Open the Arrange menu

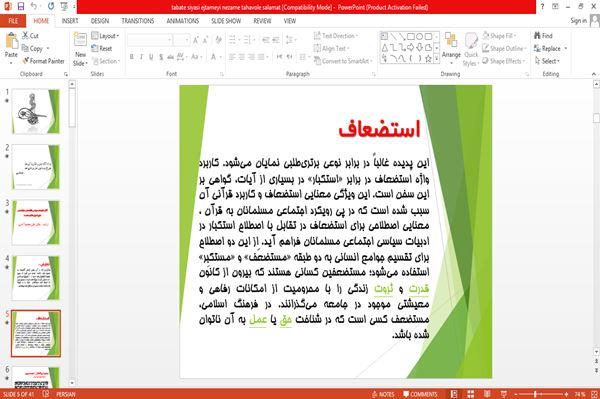click(451, 48)
